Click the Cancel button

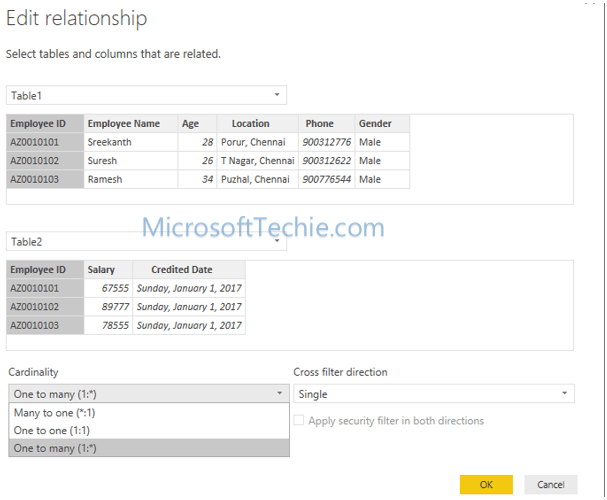[550, 484]
